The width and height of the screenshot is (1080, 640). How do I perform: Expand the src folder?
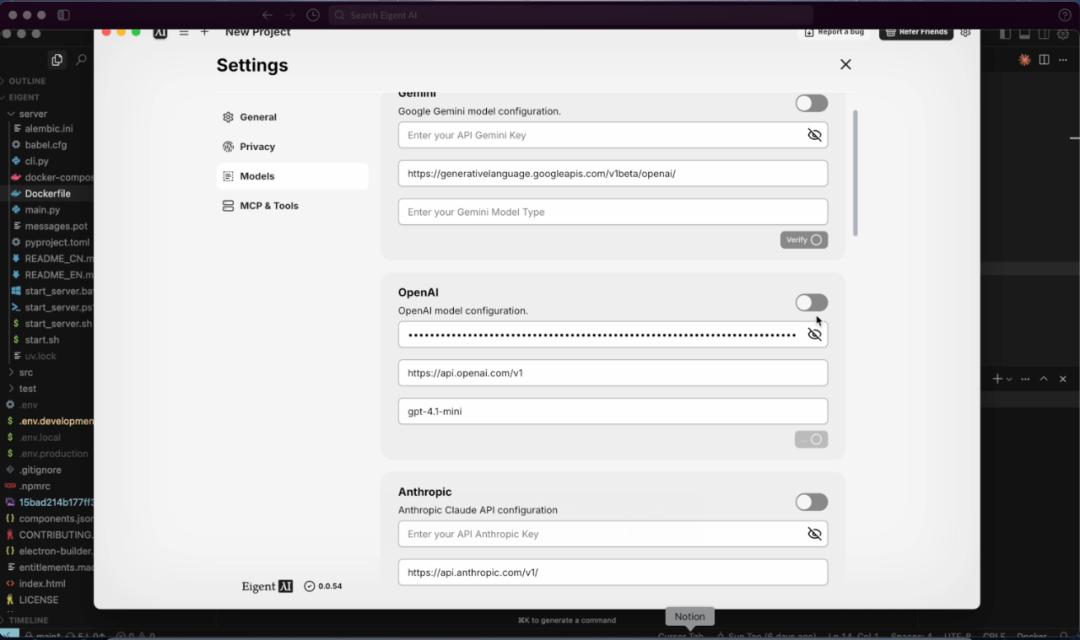(x=47, y=373)
